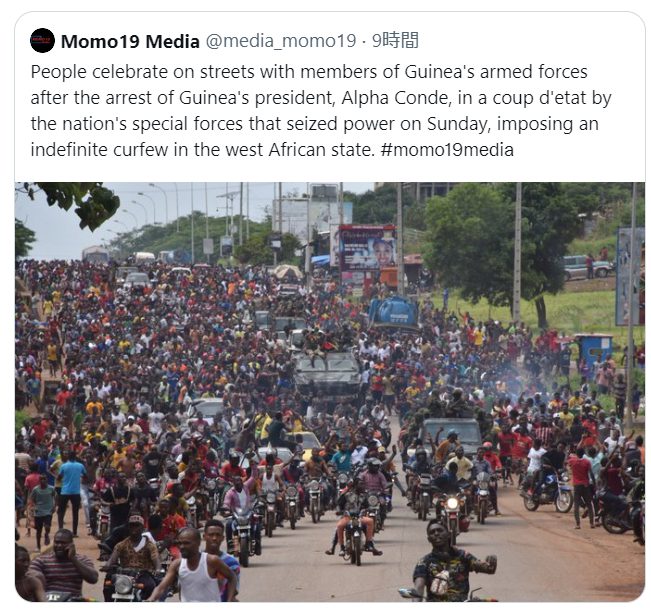Click the green pickup truck carrying soldiers
The image size is (651, 613).
450,432
